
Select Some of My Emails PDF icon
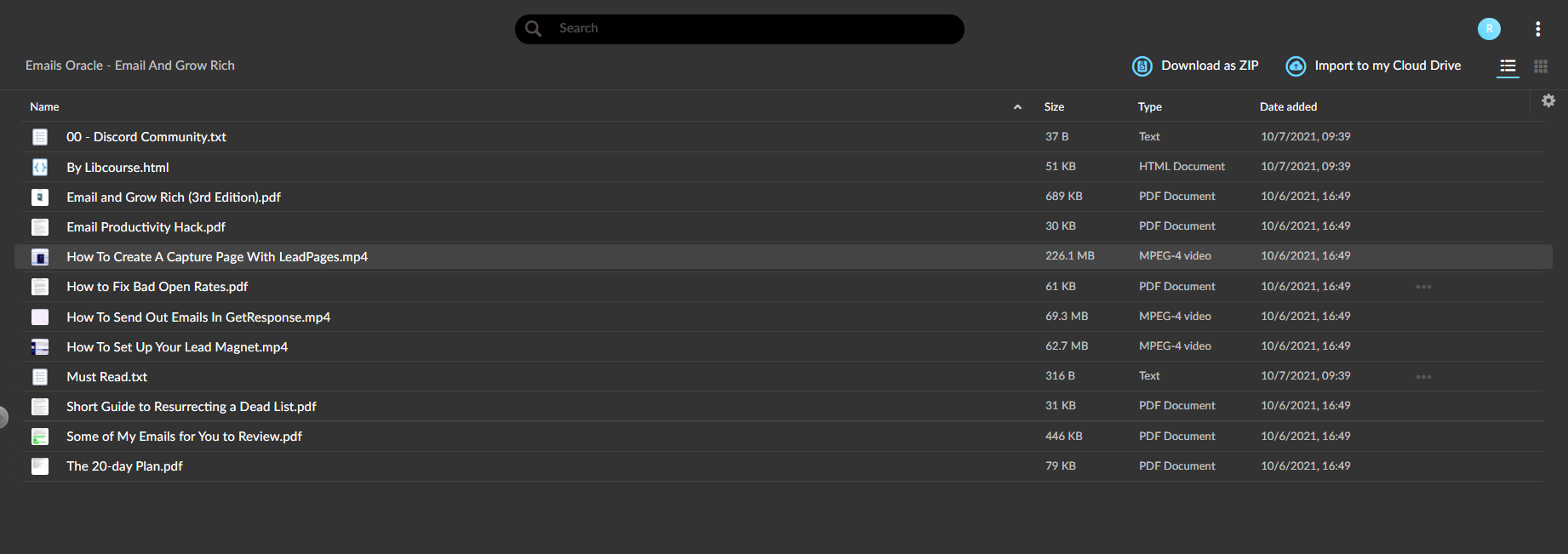point(40,437)
